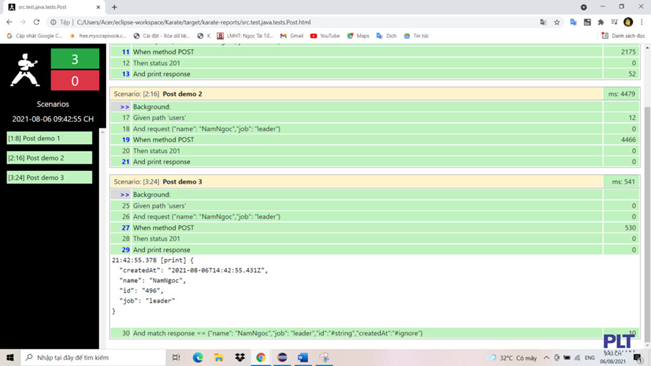Open the reading list (Danh sách đọc)

[623, 36]
